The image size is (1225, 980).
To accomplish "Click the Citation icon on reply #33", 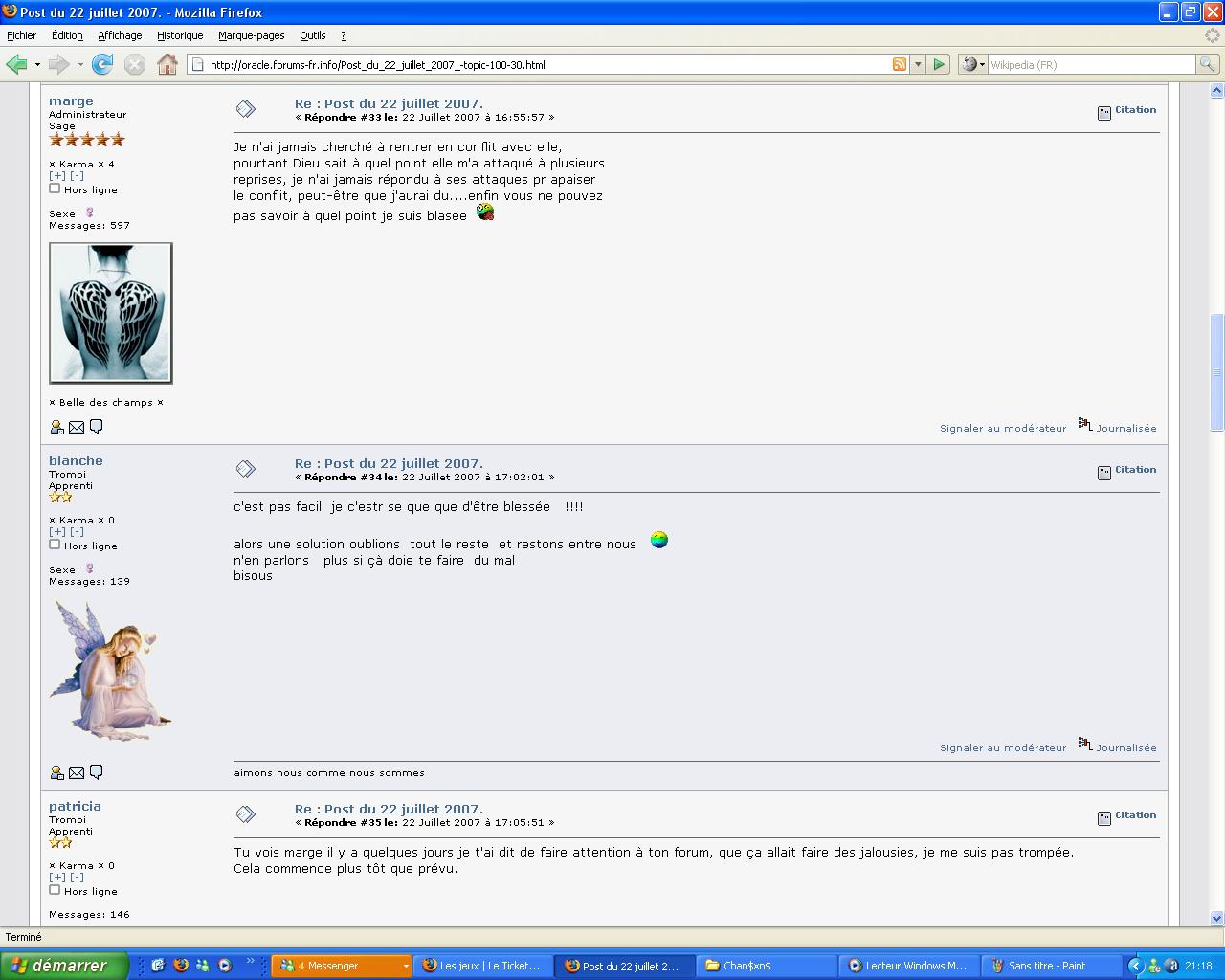I will pyautogui.click(x=1103, y=112).
